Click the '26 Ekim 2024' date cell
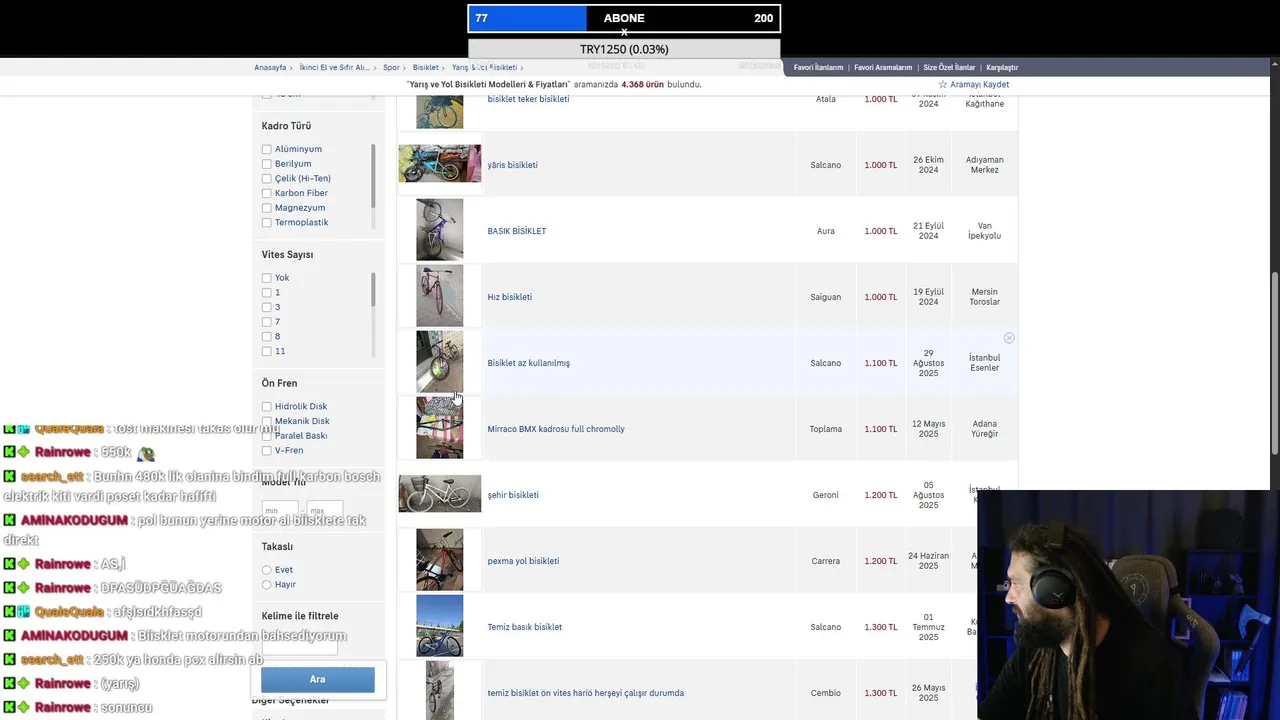Image resolution: width=1280 pixels, height=720 pixels. (928, 165)
